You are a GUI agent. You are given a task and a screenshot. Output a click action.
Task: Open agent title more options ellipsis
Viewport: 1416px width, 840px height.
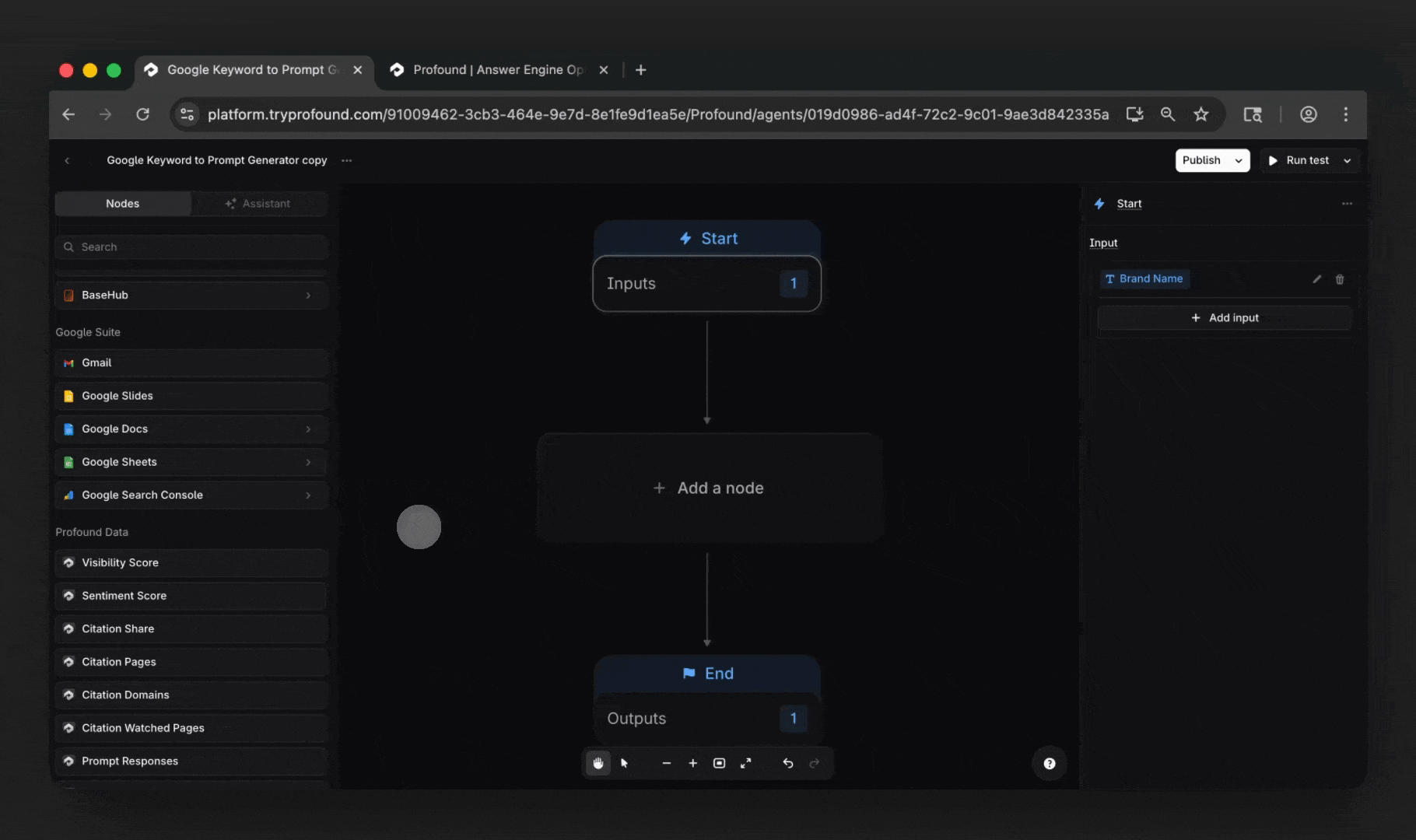point(346,160)
